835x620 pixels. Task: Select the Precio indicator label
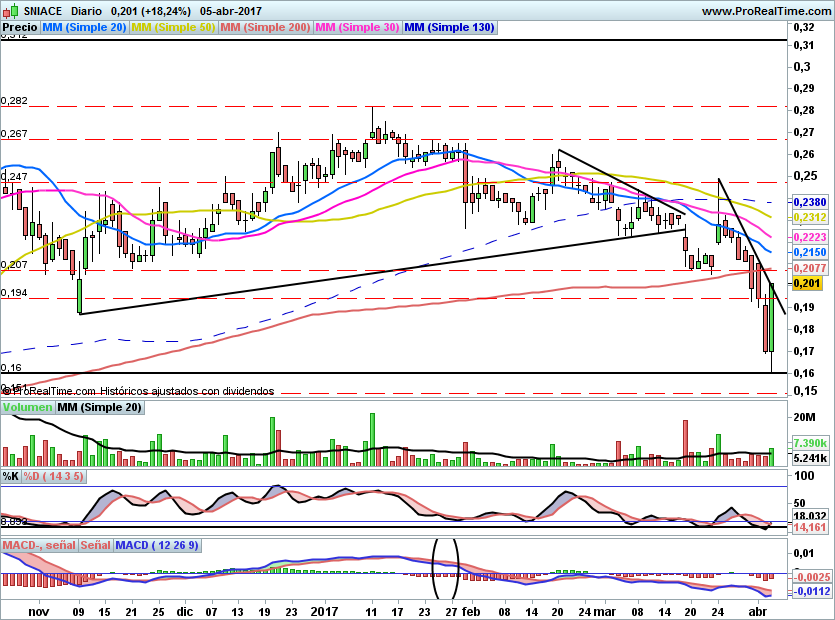(x=20, y=27)
